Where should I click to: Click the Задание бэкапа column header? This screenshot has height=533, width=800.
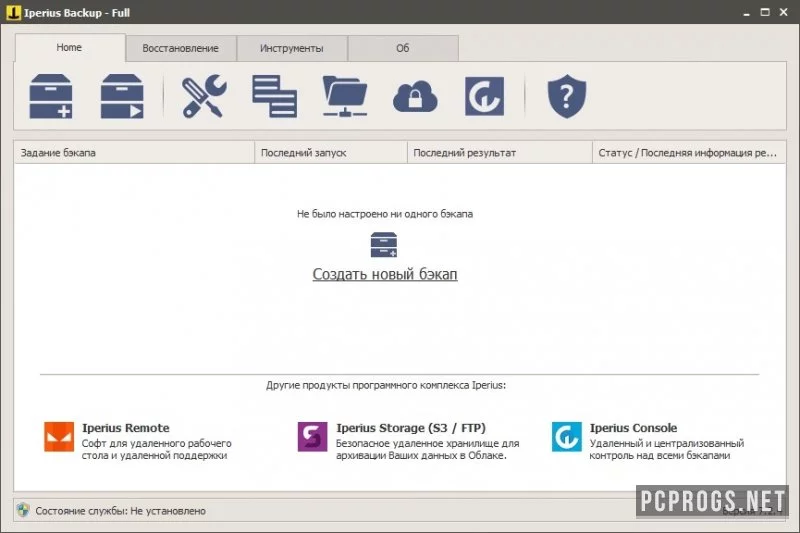pyautogui.click(x=134, y=153)
